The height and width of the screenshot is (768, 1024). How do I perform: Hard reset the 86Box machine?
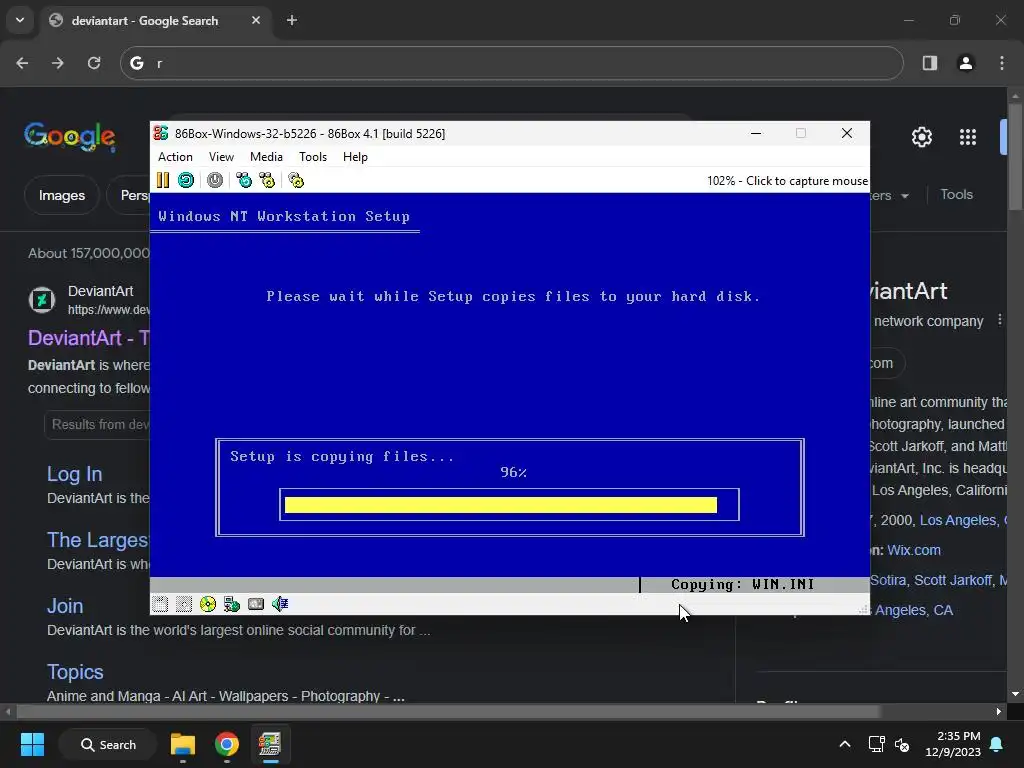click(186, 180)
